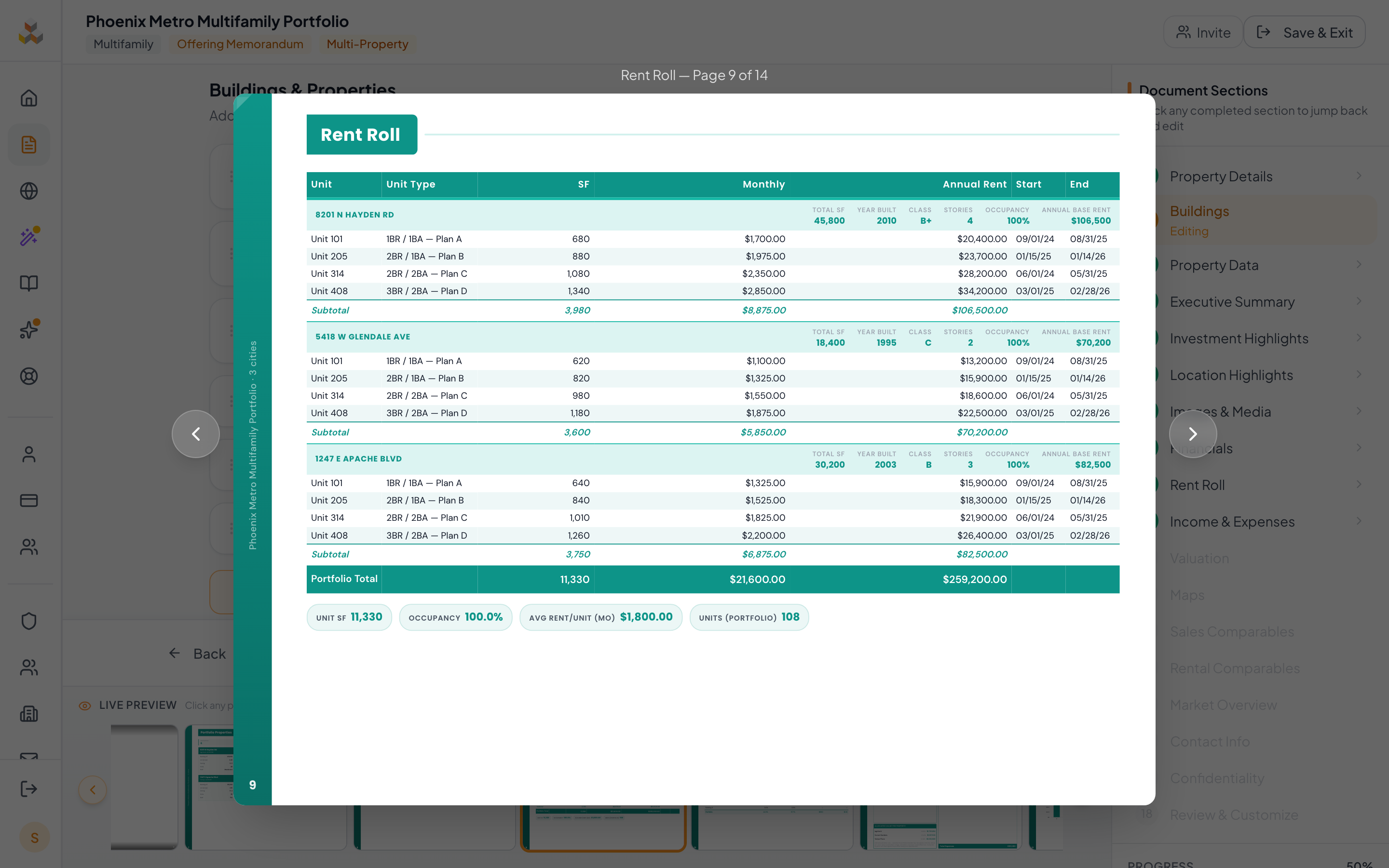Expand chevron next to Income & Expenses
This screenshot has height=868, width=1389.
click(1359, 521)
